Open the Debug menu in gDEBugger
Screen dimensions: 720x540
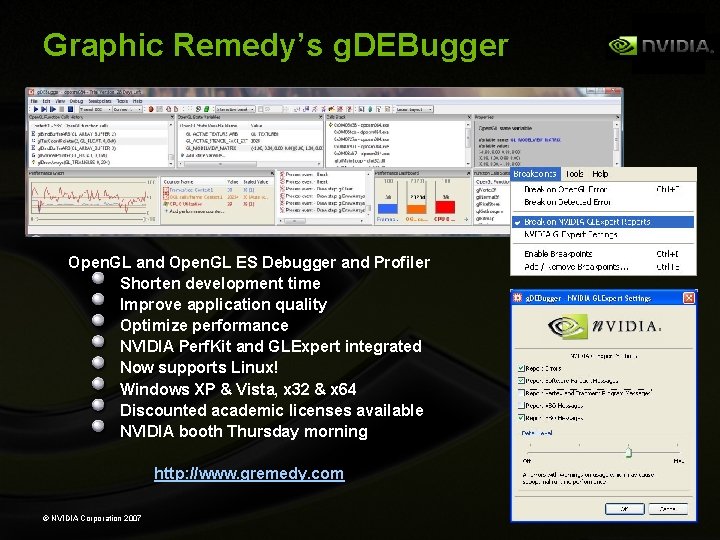point(76,101)
